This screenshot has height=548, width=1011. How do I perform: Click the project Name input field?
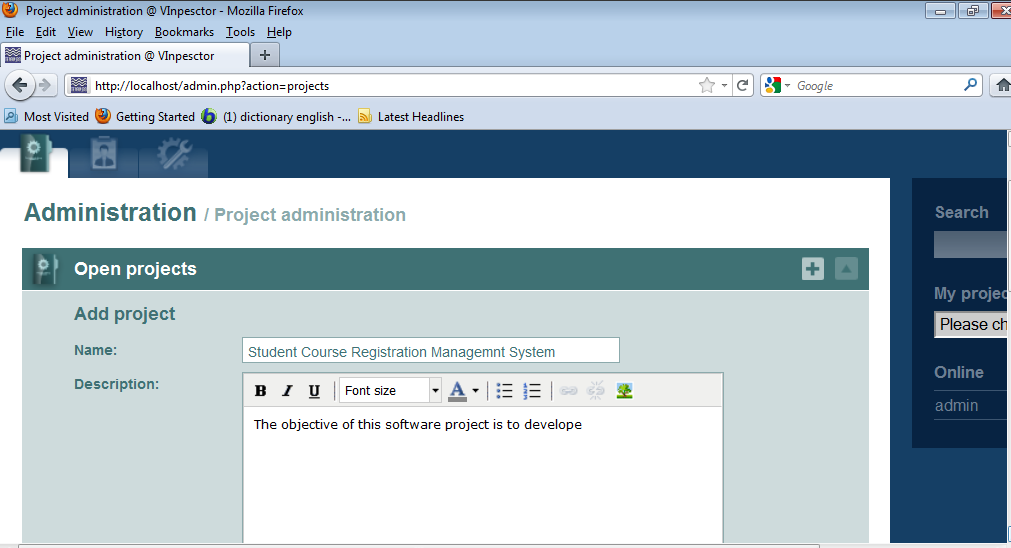click(430, 351)
